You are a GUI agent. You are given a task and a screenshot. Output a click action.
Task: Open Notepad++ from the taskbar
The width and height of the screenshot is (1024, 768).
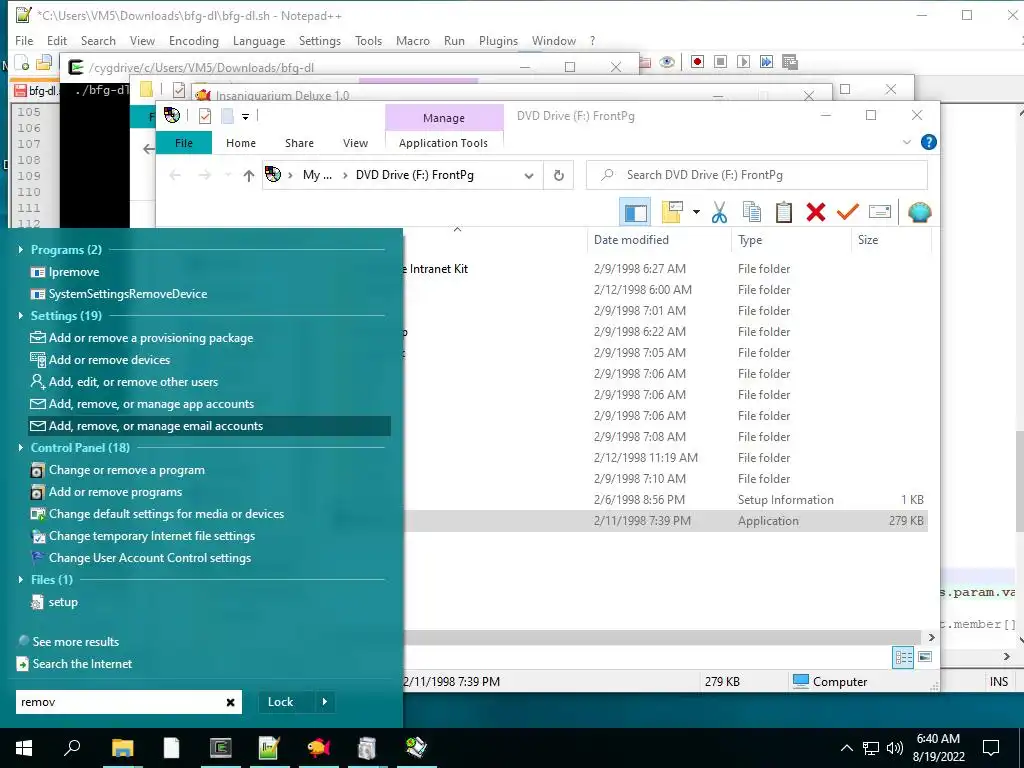[269, 748]
